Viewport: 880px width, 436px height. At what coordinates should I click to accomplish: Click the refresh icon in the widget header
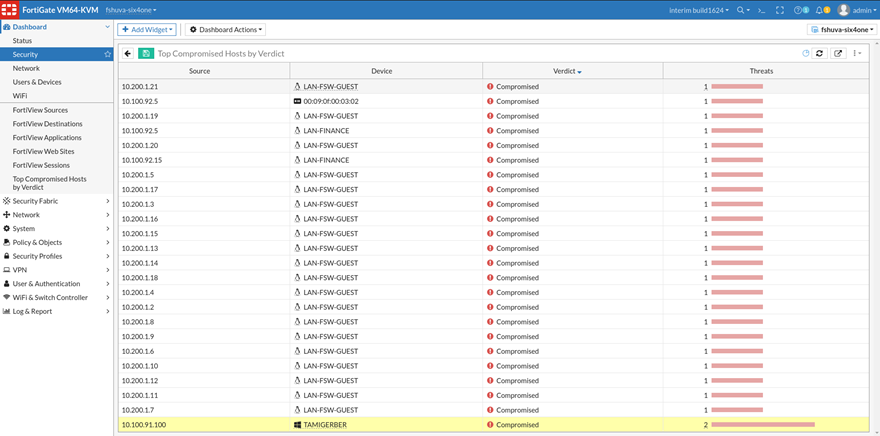(x=819, y=53)
